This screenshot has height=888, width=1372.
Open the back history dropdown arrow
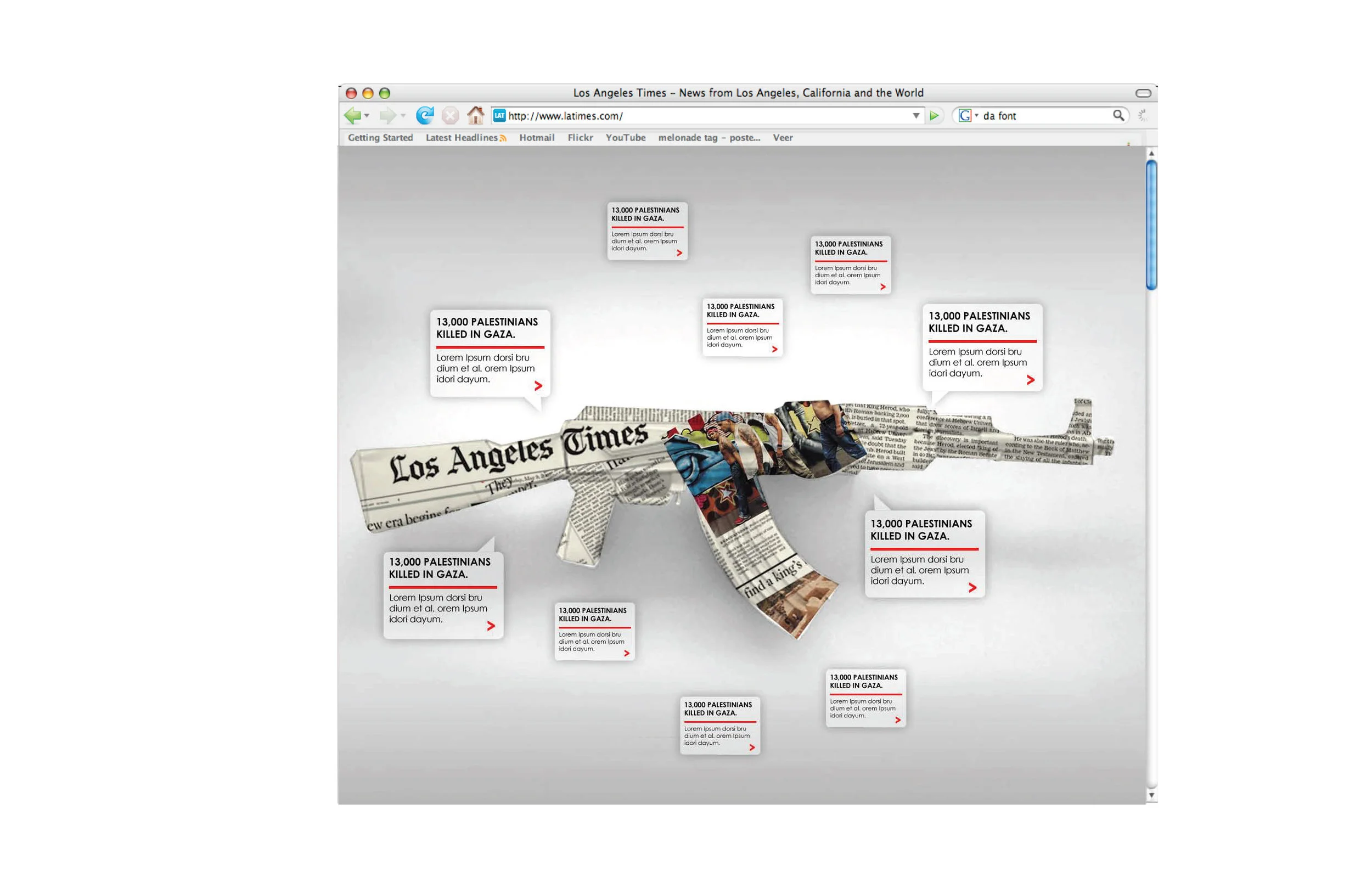[x=367, y=116]
